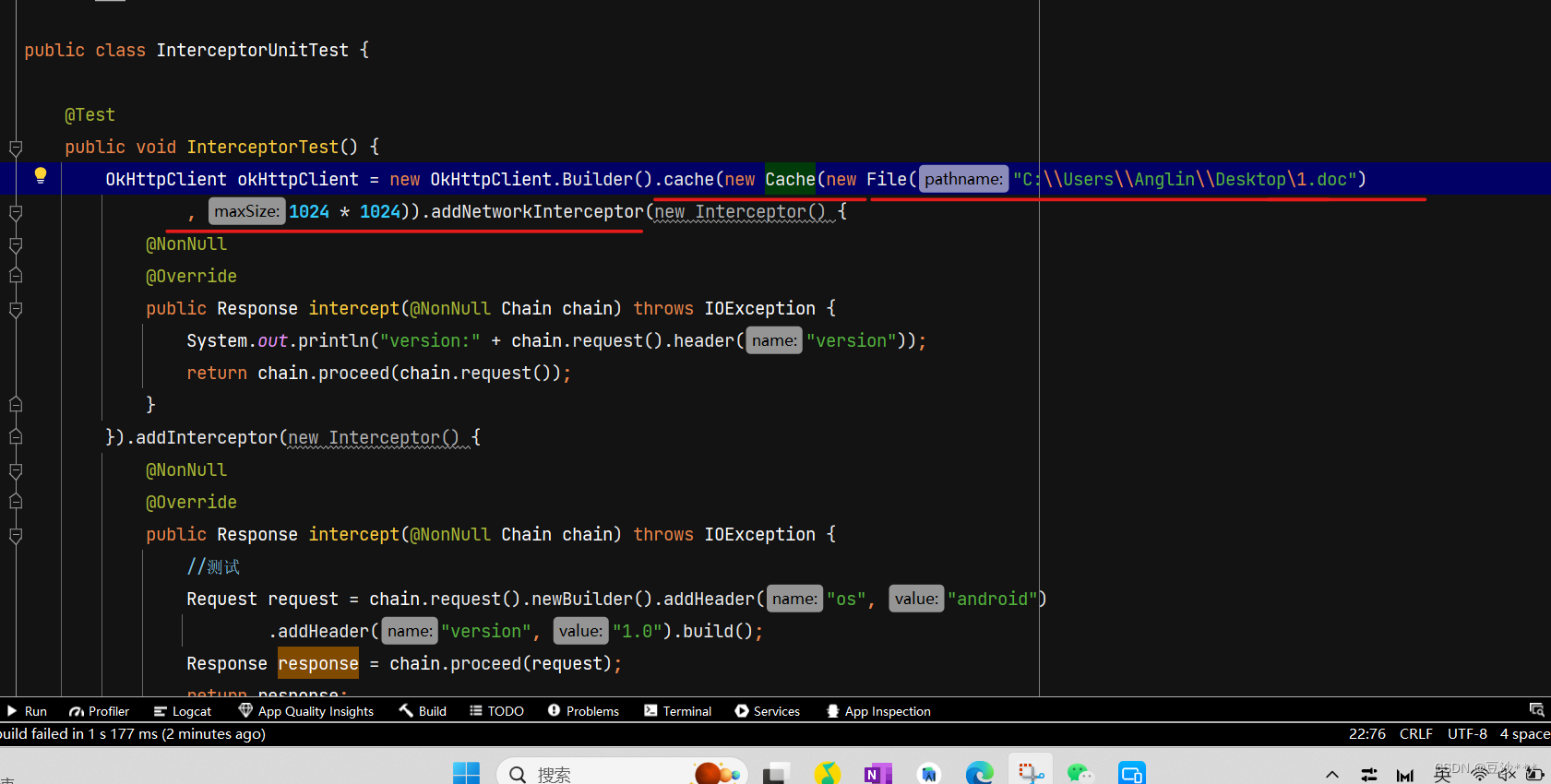Image resolution: width=1551 pixels, height=784 pixels.
Task: Click the second 'new Interceptor()' after addInterceptor
Action: (374, 438)
